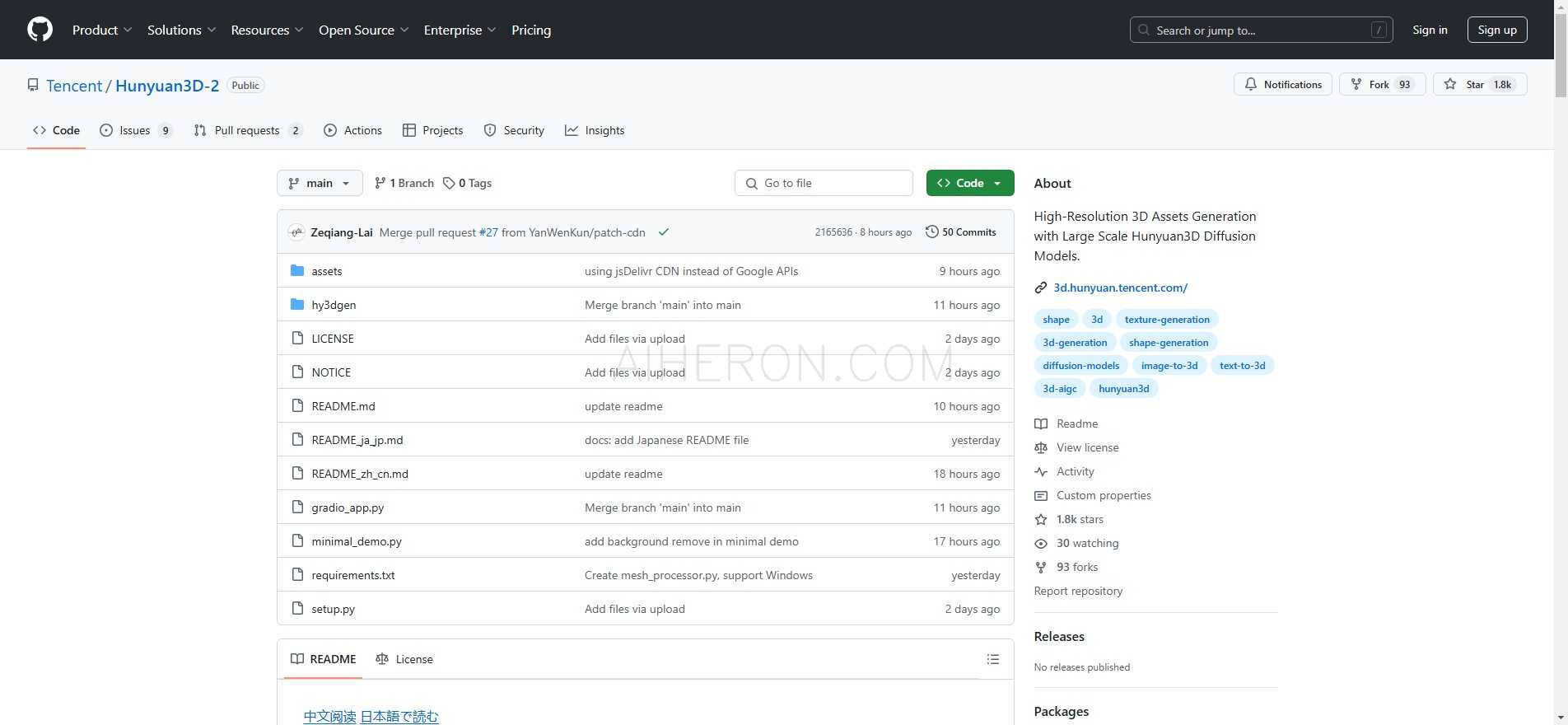This screenshot has width=1568, height=725.
Task: Open the Tencent organization link
Action: [74, 86]
